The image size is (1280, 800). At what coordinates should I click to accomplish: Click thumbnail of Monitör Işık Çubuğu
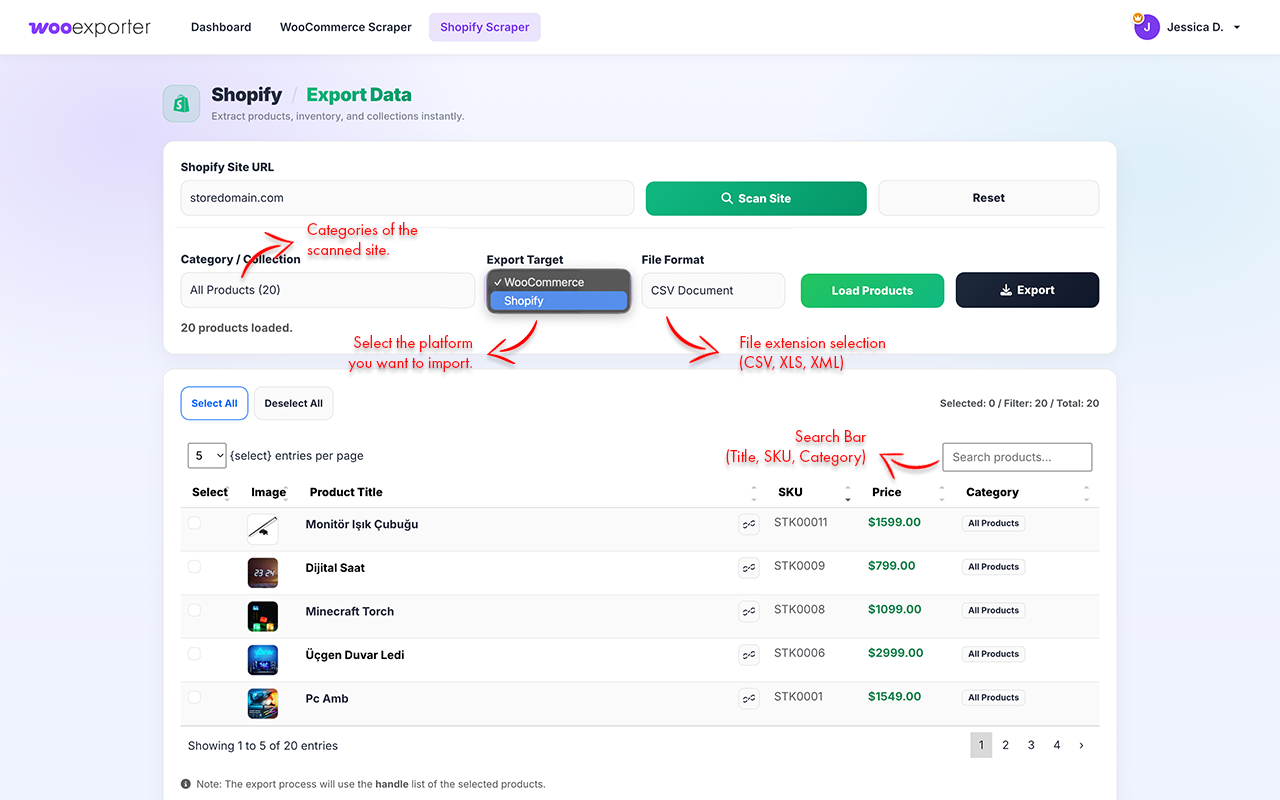pos(263,529)
